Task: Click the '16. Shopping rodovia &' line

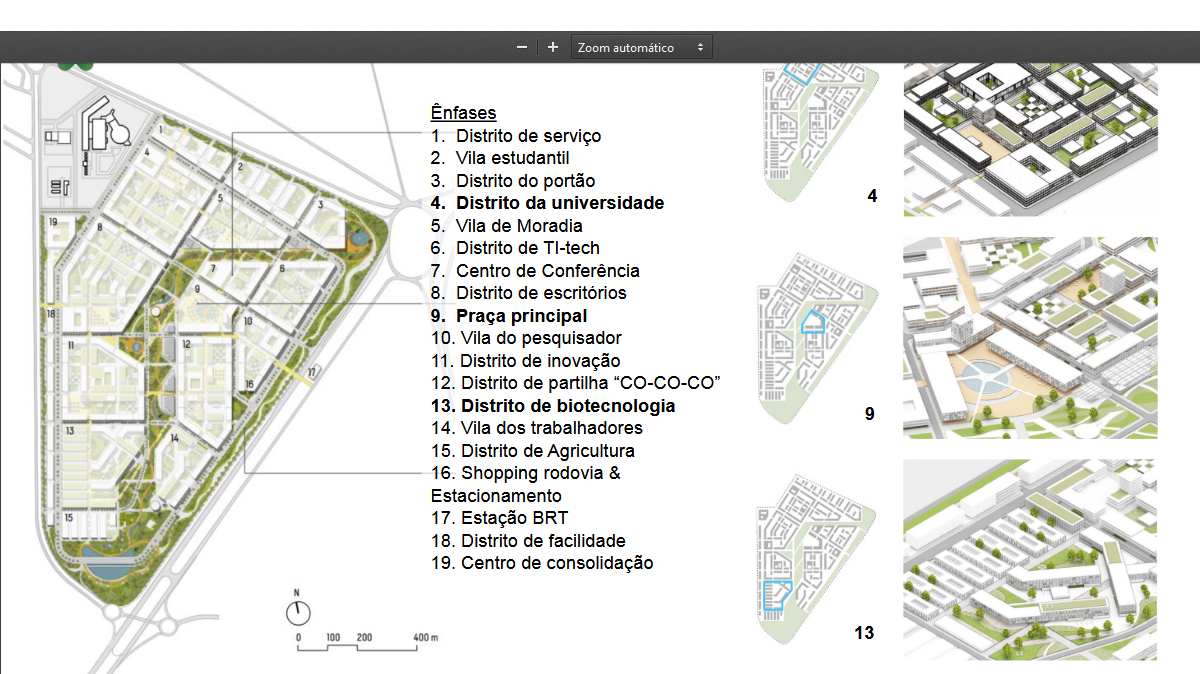Action: (526, 473)
